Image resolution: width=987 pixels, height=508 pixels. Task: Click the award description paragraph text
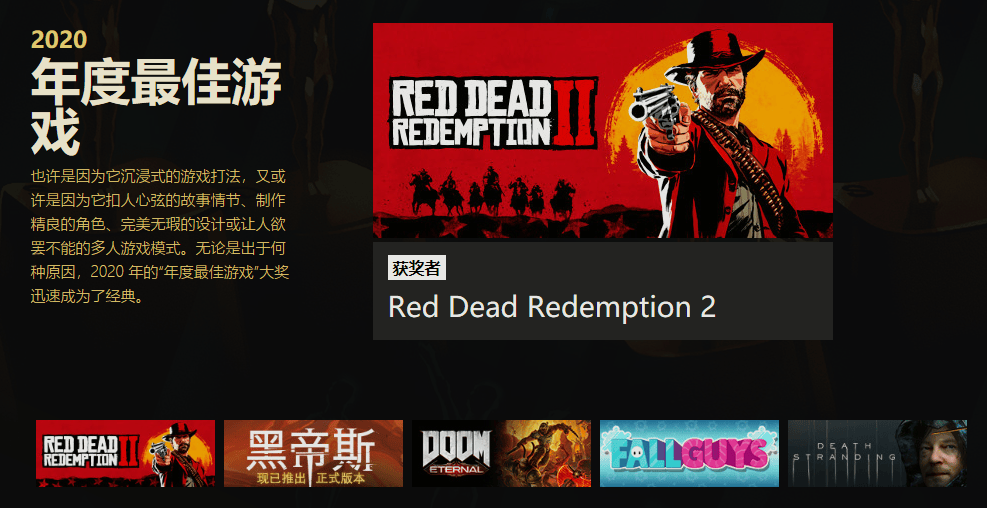pyautogui.click(x=160, y=236)
